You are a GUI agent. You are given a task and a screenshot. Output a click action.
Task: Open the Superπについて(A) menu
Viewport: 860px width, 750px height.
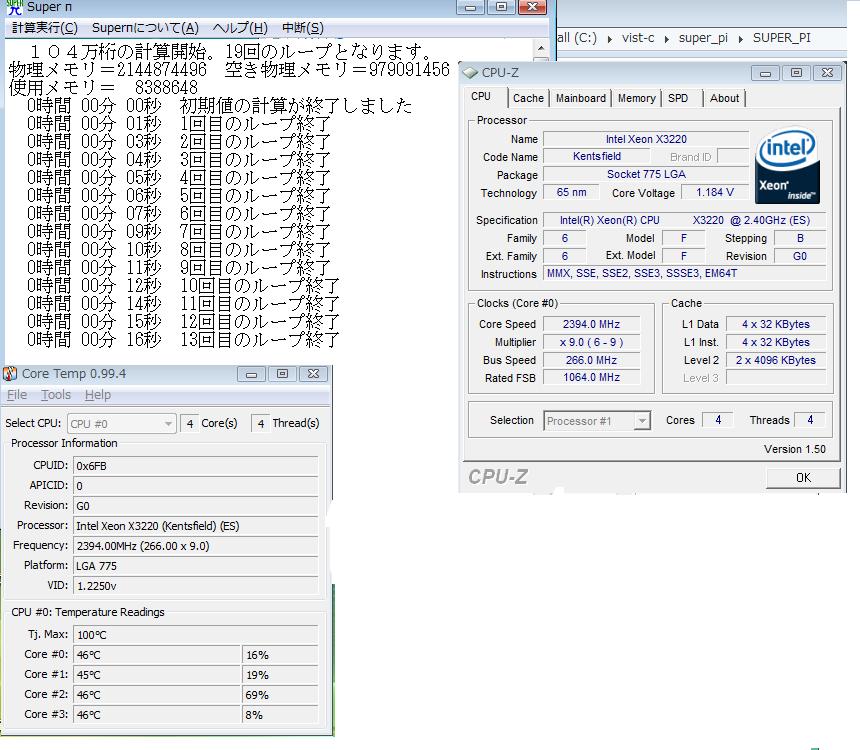click(145, 28)
